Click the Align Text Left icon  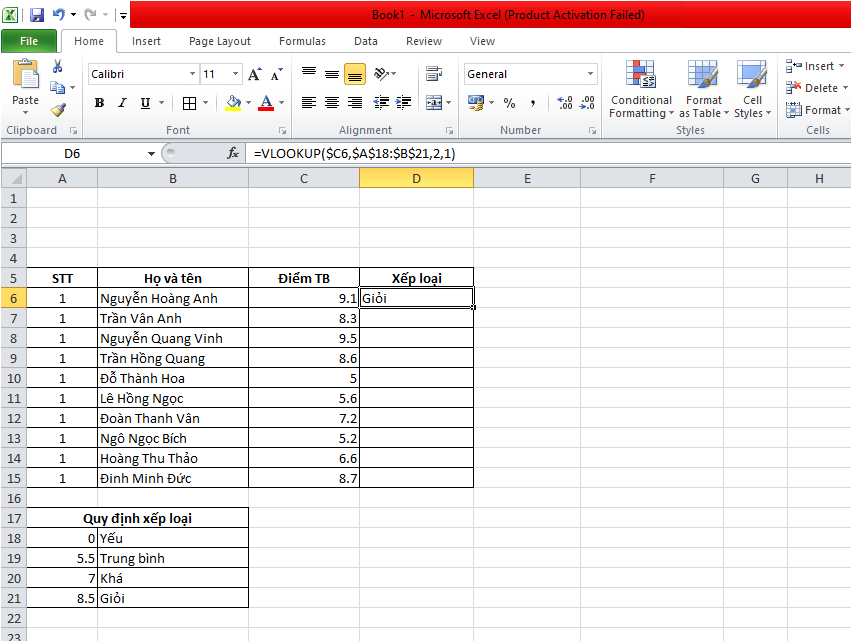coord(309,103)
